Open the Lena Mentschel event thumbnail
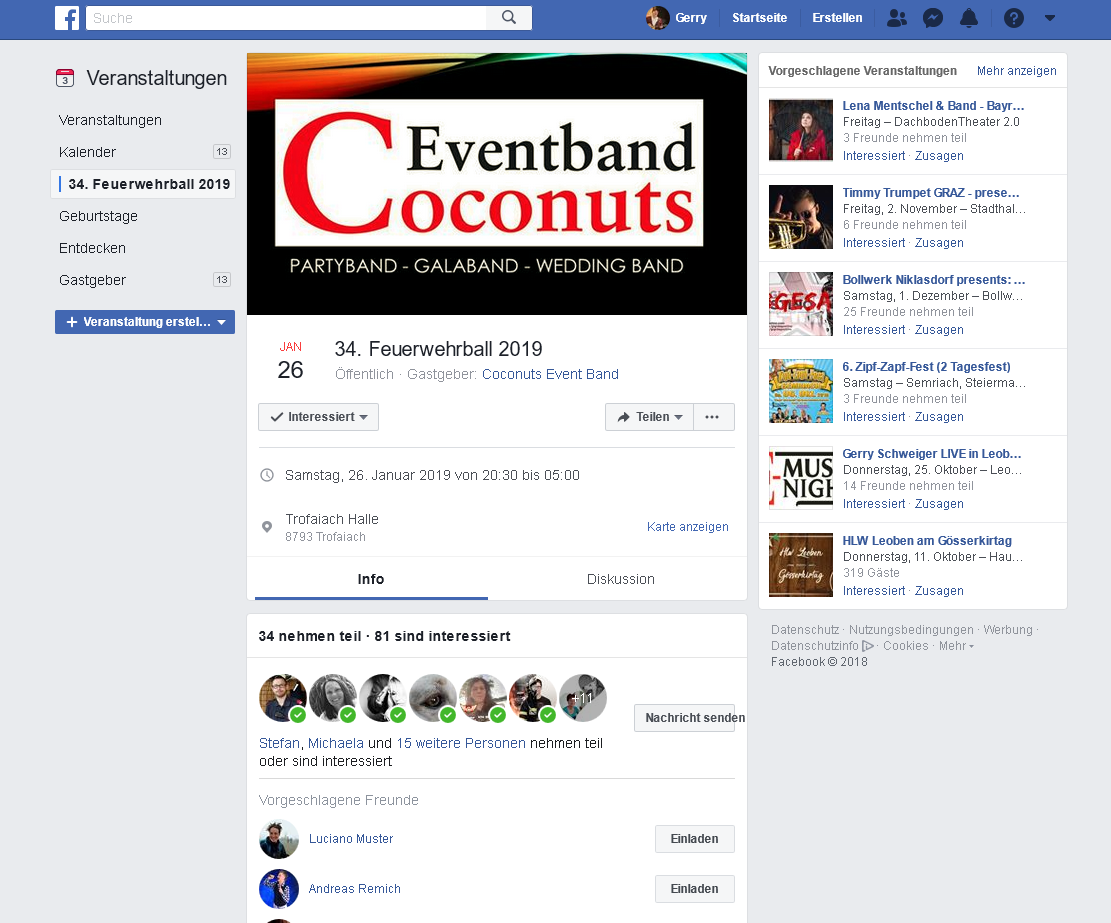The image size is (1111, 923). 801,130
